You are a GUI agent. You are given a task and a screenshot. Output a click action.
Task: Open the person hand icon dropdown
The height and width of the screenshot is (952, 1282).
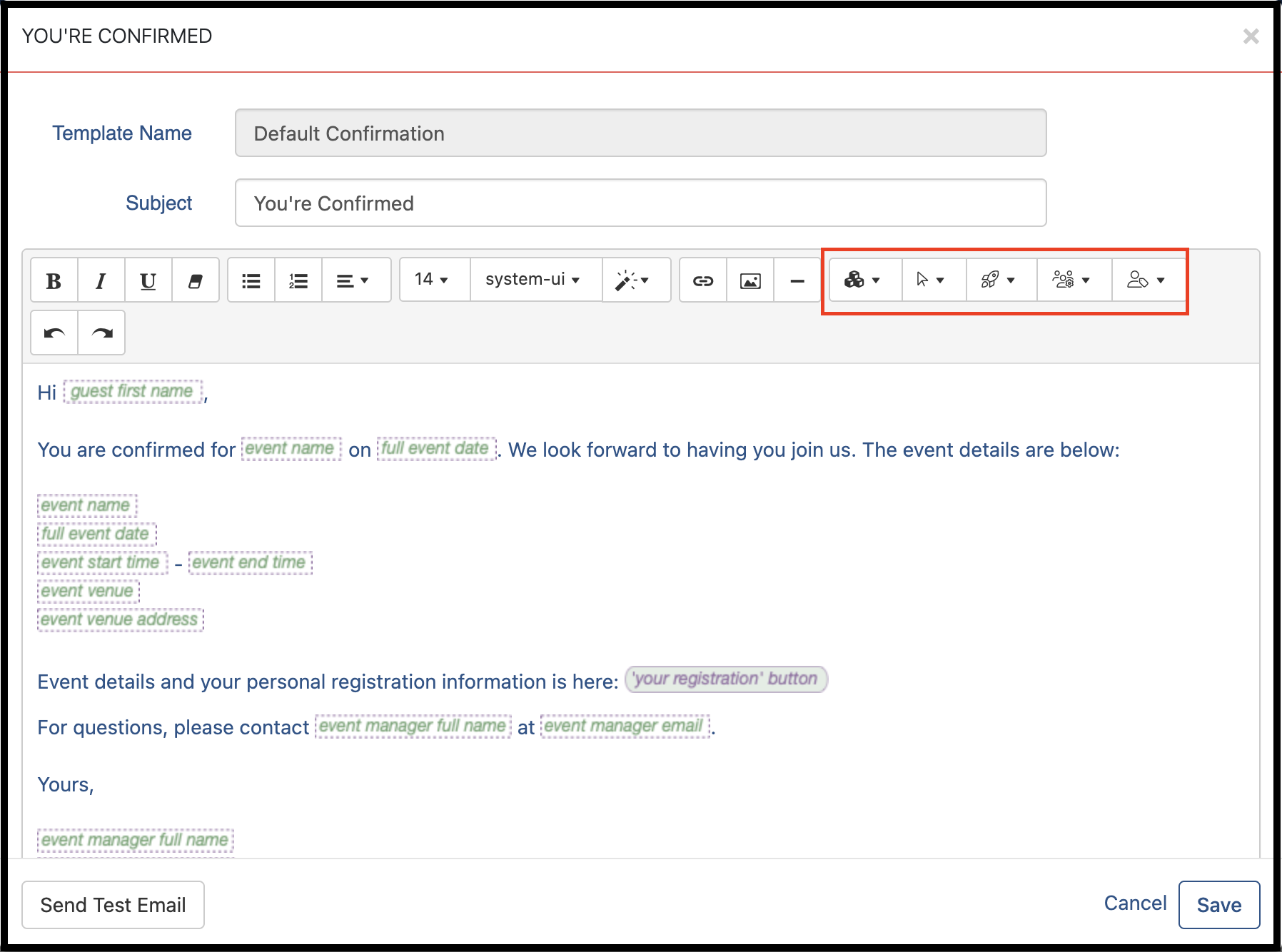point(1148,280)
